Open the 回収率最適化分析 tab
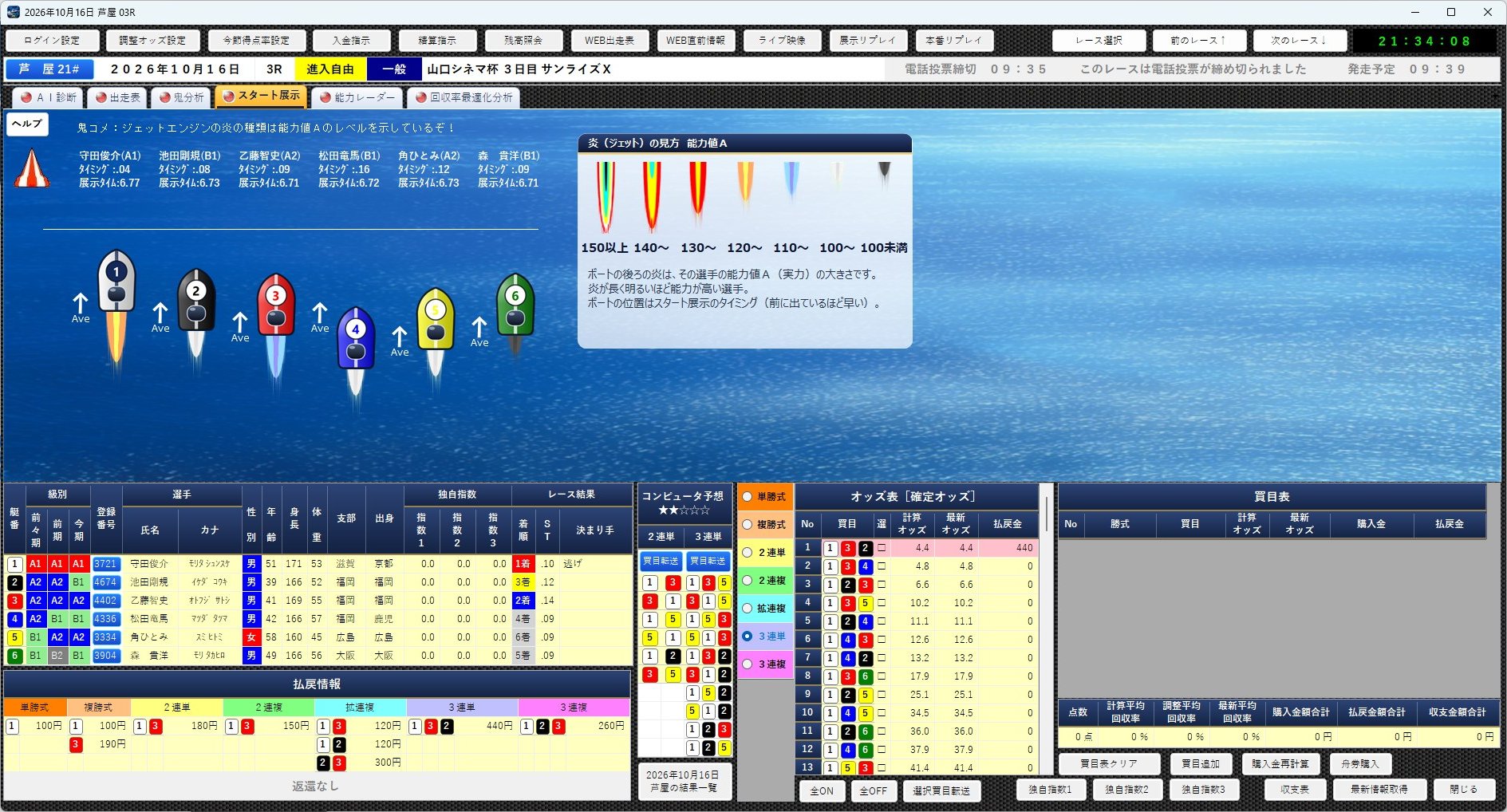The width and height of the screenshot is (1507, 812). (464, 97)
